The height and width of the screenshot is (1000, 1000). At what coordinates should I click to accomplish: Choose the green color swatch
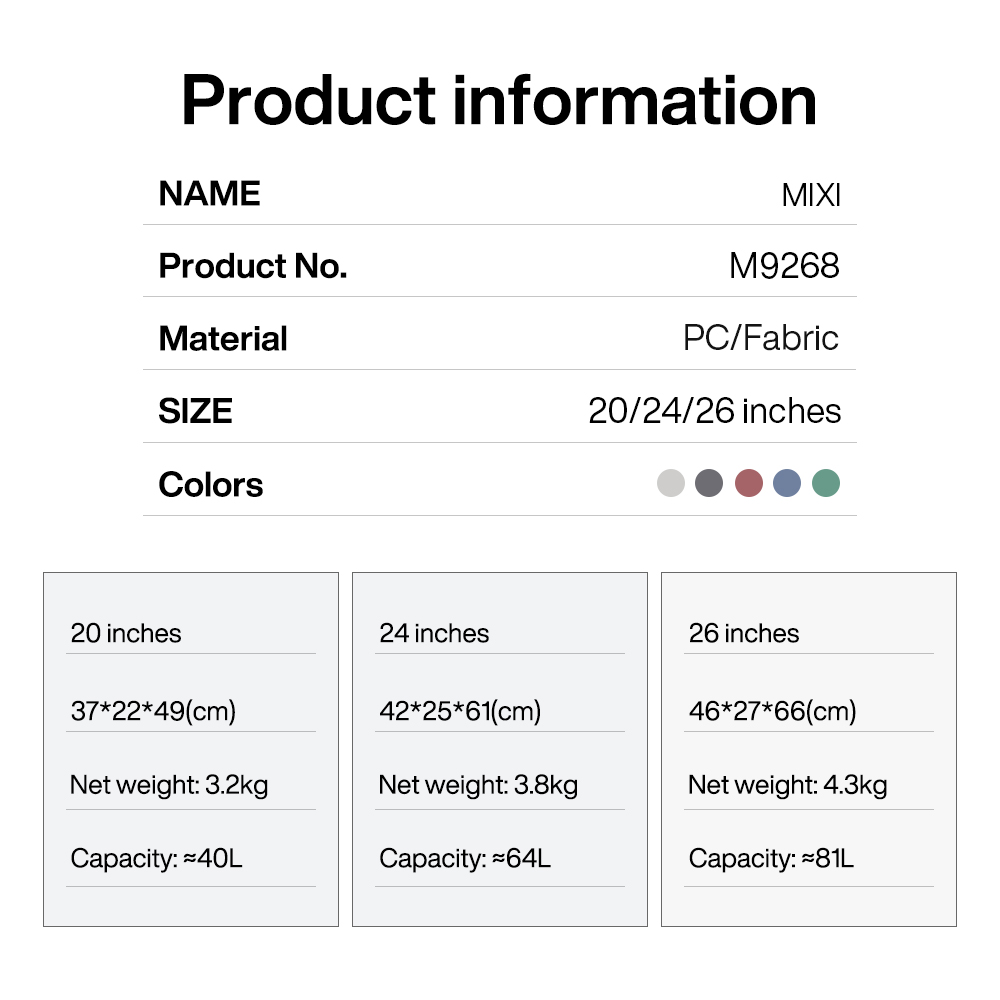click(826, 483)
